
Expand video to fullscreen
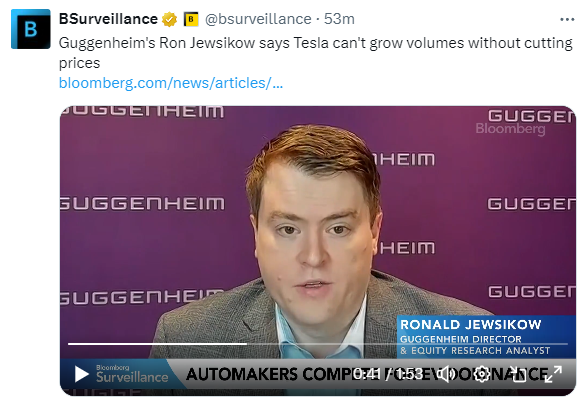pyautogui.click(x=553, y=374)
